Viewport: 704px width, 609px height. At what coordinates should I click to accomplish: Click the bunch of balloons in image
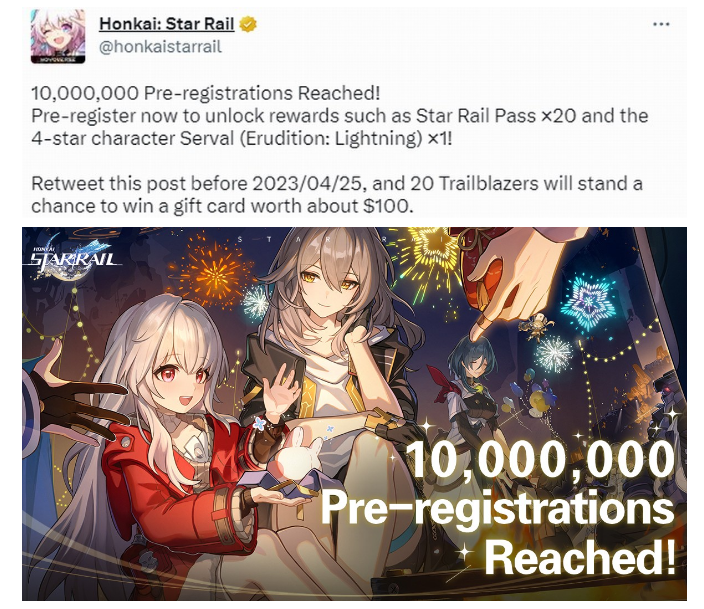point(534,395)
